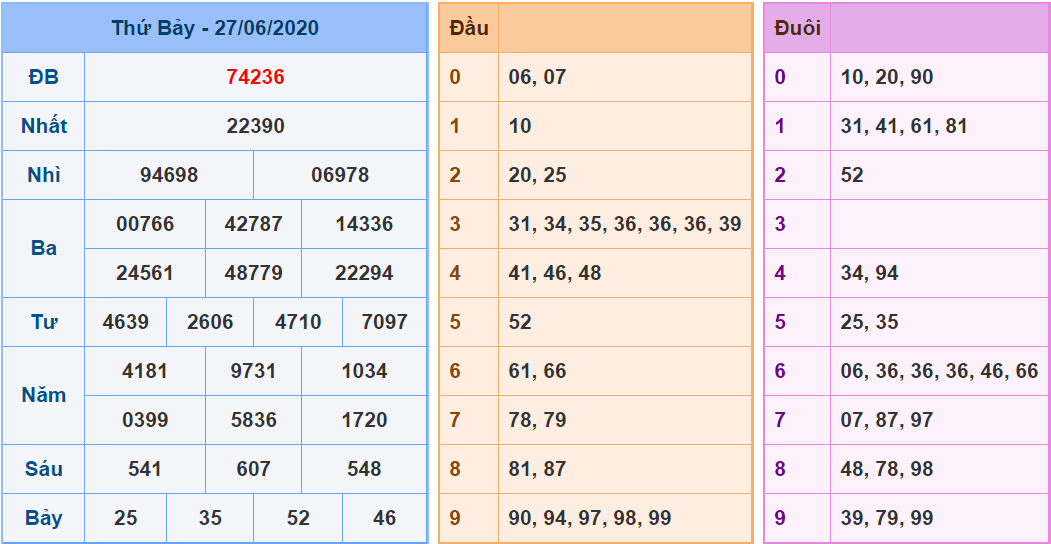Click the Đuôi column header
Screen dimensions: 1051x544
797,28
